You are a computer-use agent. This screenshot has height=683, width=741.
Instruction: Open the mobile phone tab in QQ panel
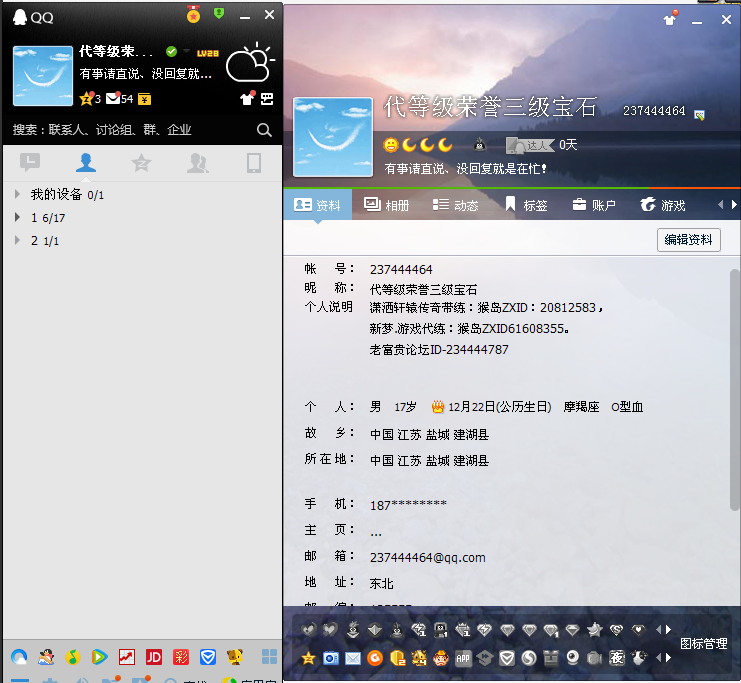pos(254,163)
